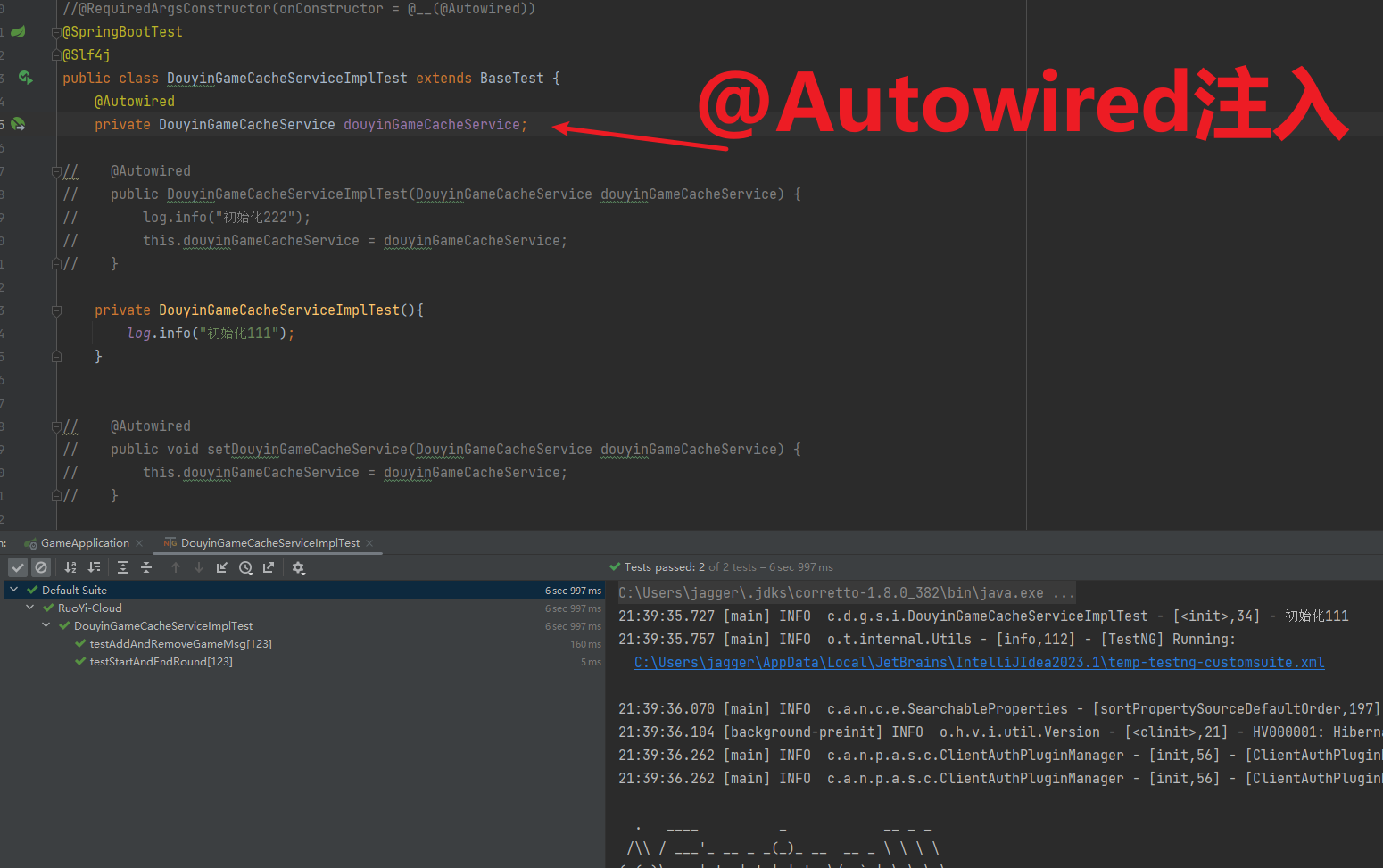Collapse the Default Suite node
1383x868 pixels.
pyautogui.click(x=14, y=590)
